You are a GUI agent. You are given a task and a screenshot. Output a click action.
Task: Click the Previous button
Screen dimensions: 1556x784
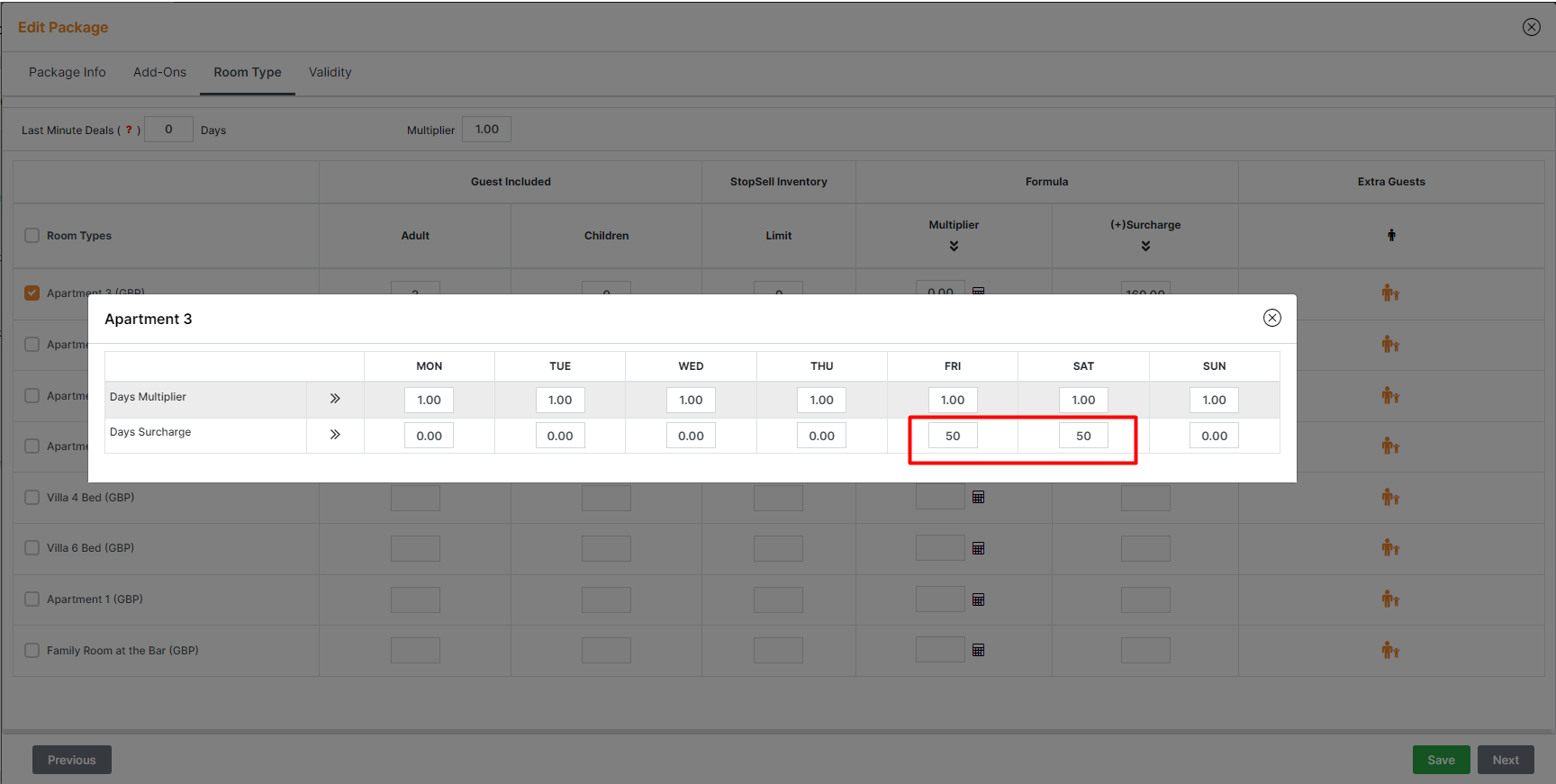pos(72,760)
